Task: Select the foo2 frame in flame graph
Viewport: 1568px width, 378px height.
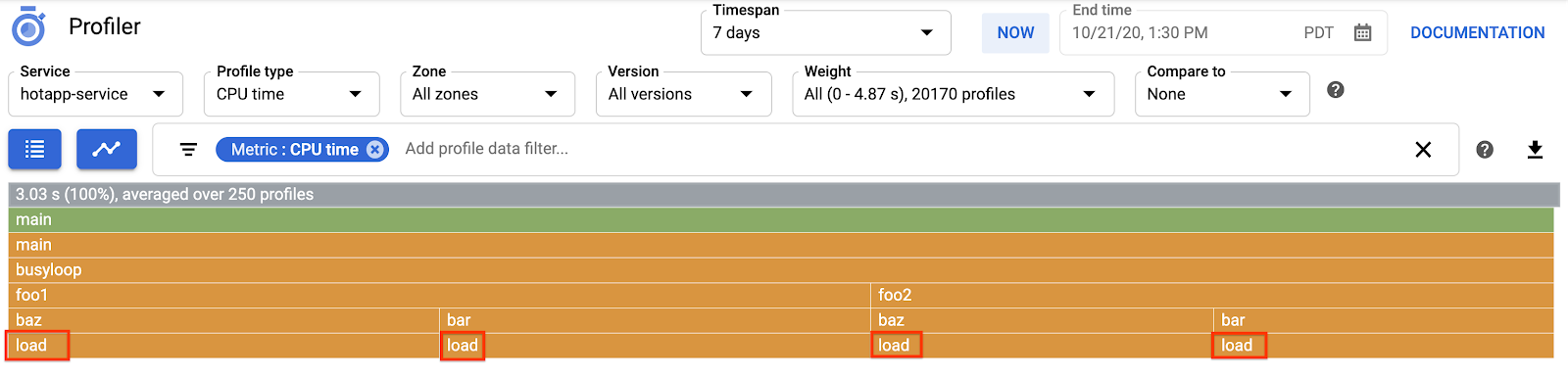Action: point(1212,295)
